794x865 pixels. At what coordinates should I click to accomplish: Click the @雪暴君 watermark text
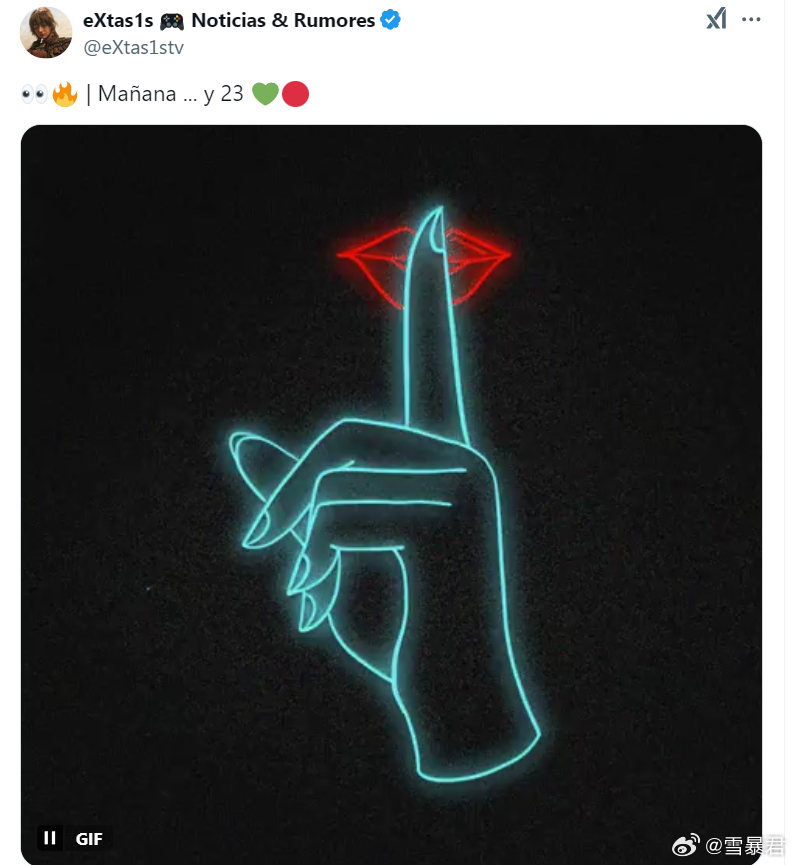click(x=744, y=846)
